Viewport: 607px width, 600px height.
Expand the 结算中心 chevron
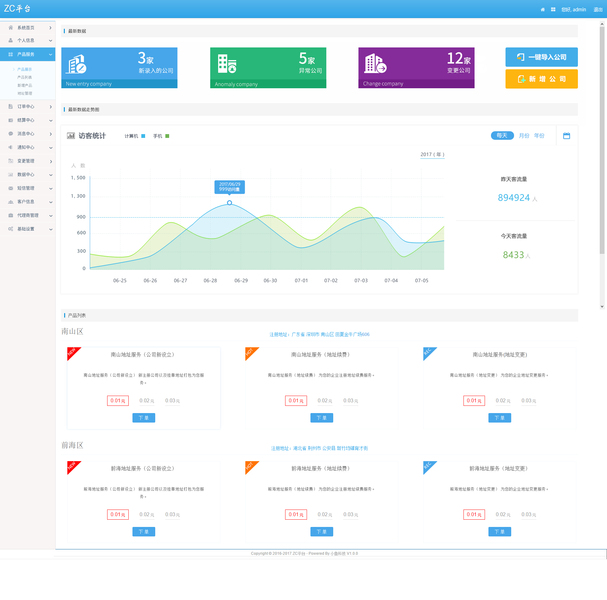click(x=51, y=120)
